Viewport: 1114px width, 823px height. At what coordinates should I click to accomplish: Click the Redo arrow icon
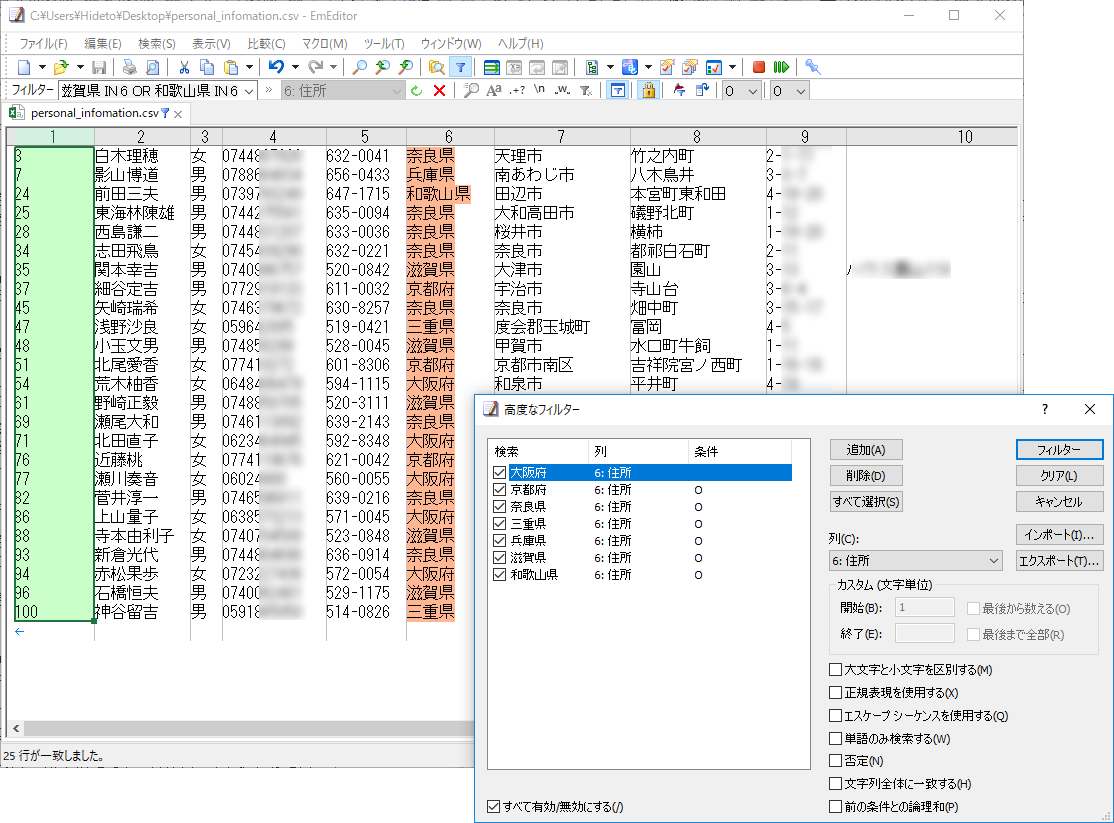click(x=315, y=67)
